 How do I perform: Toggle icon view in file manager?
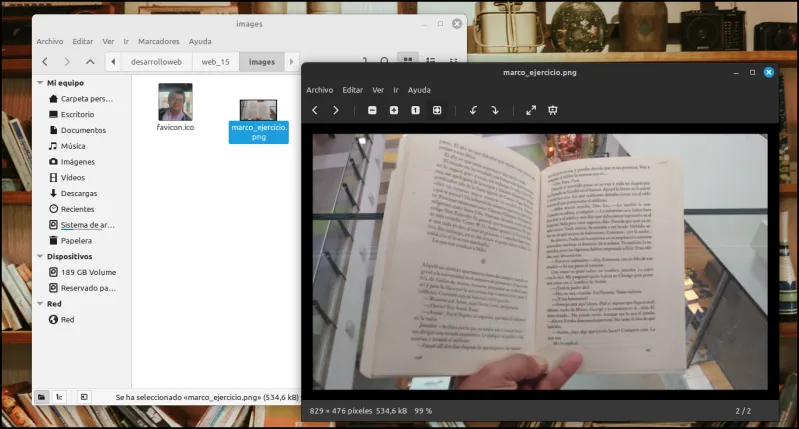(x=408, y=60)
